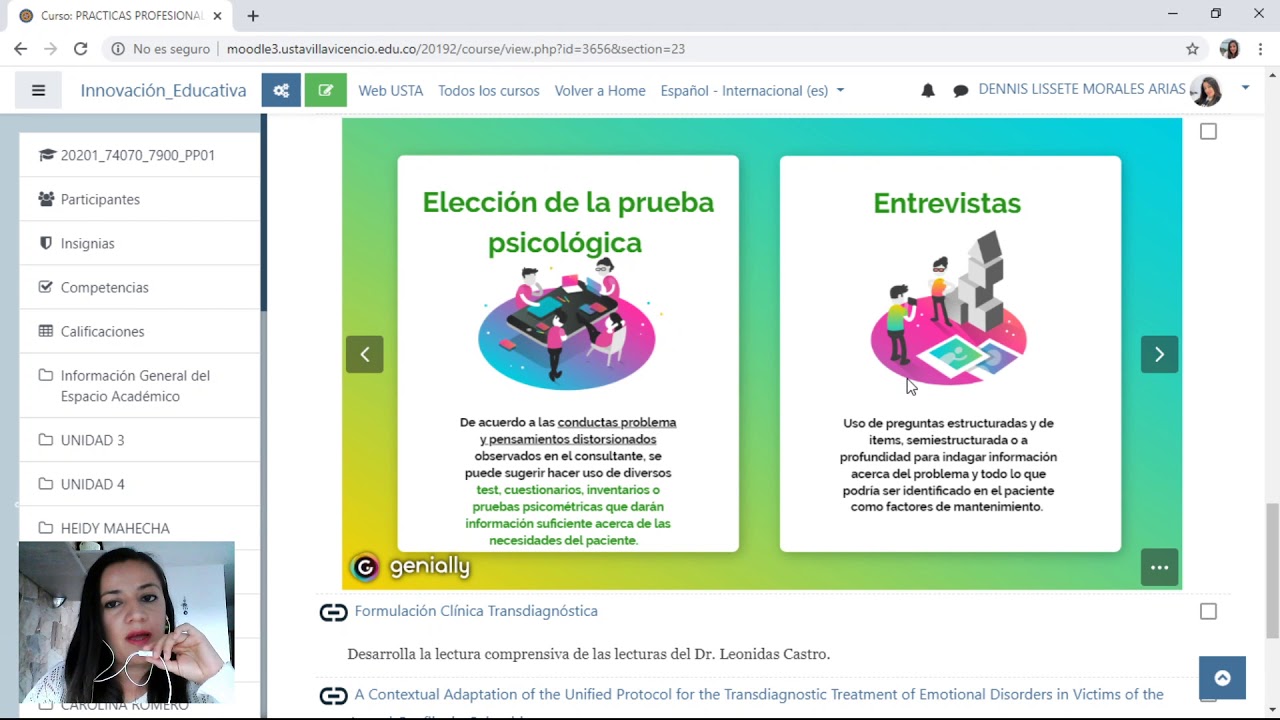Image resolution: width=1280 pixels, height=720 pixels.
Task: Go to UNIDAD 3 section
Action: (x=139, y=440)
